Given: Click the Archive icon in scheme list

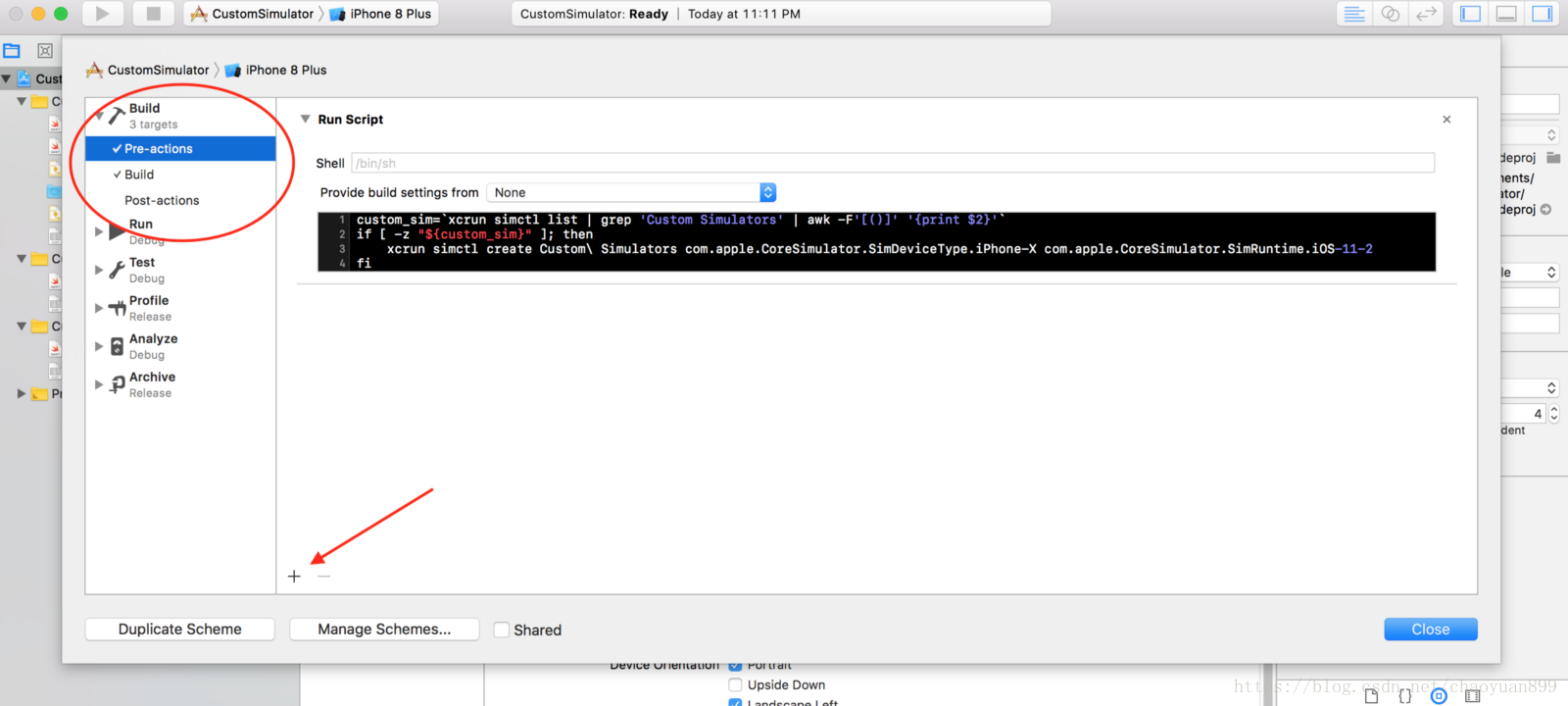Looking at the screenshot, I should [x=117, y=384].
